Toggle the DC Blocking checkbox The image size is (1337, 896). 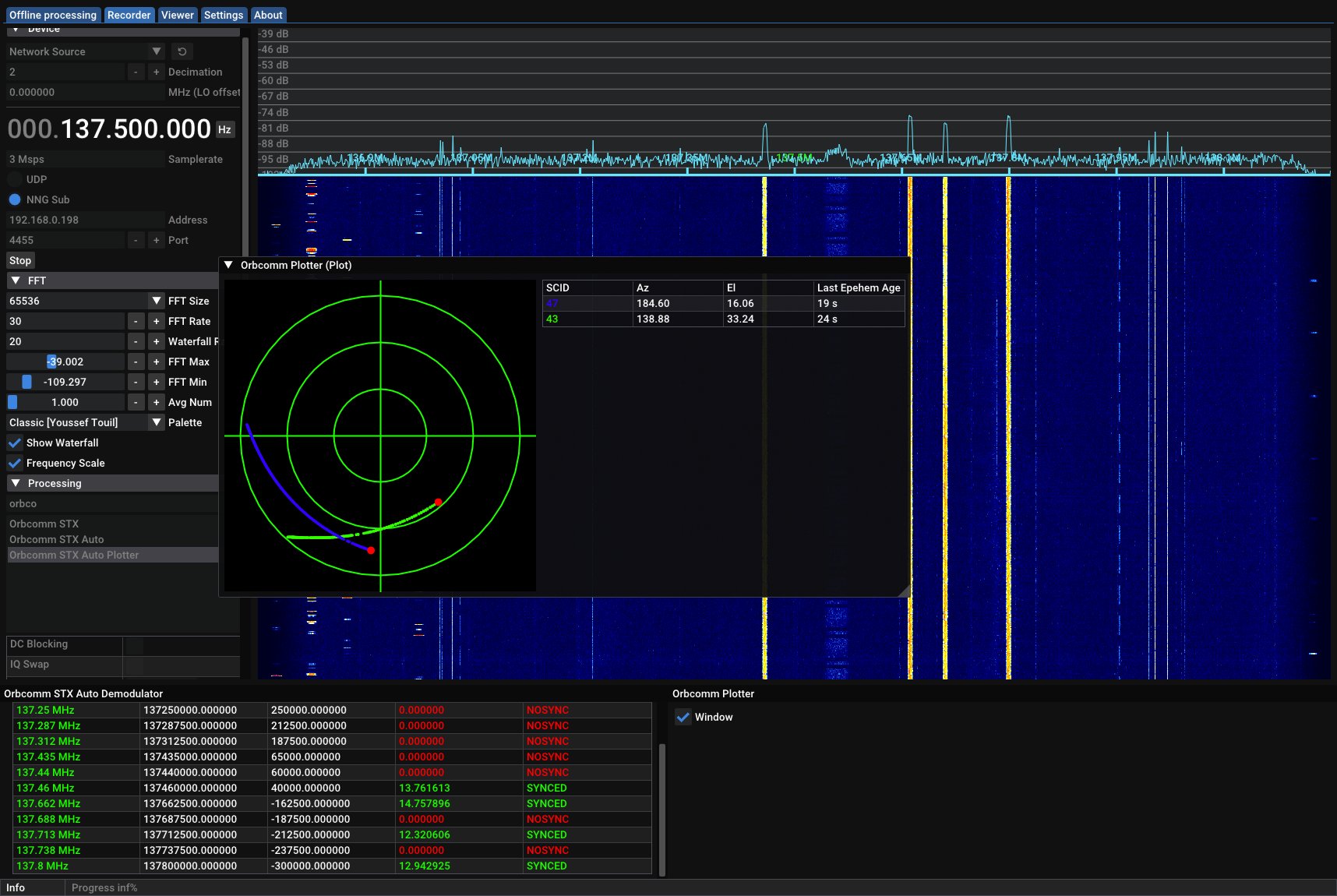point(133,644)
